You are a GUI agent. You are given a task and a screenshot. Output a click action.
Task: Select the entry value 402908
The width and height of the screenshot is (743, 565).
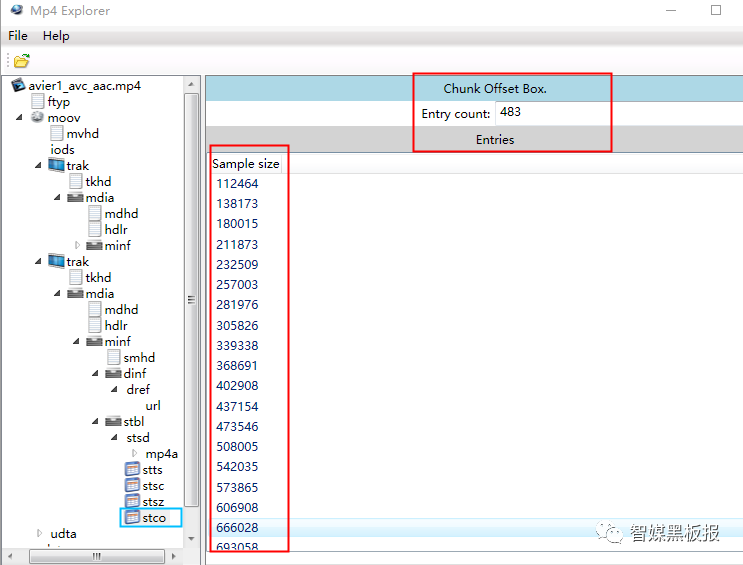(x=237, y=385)
